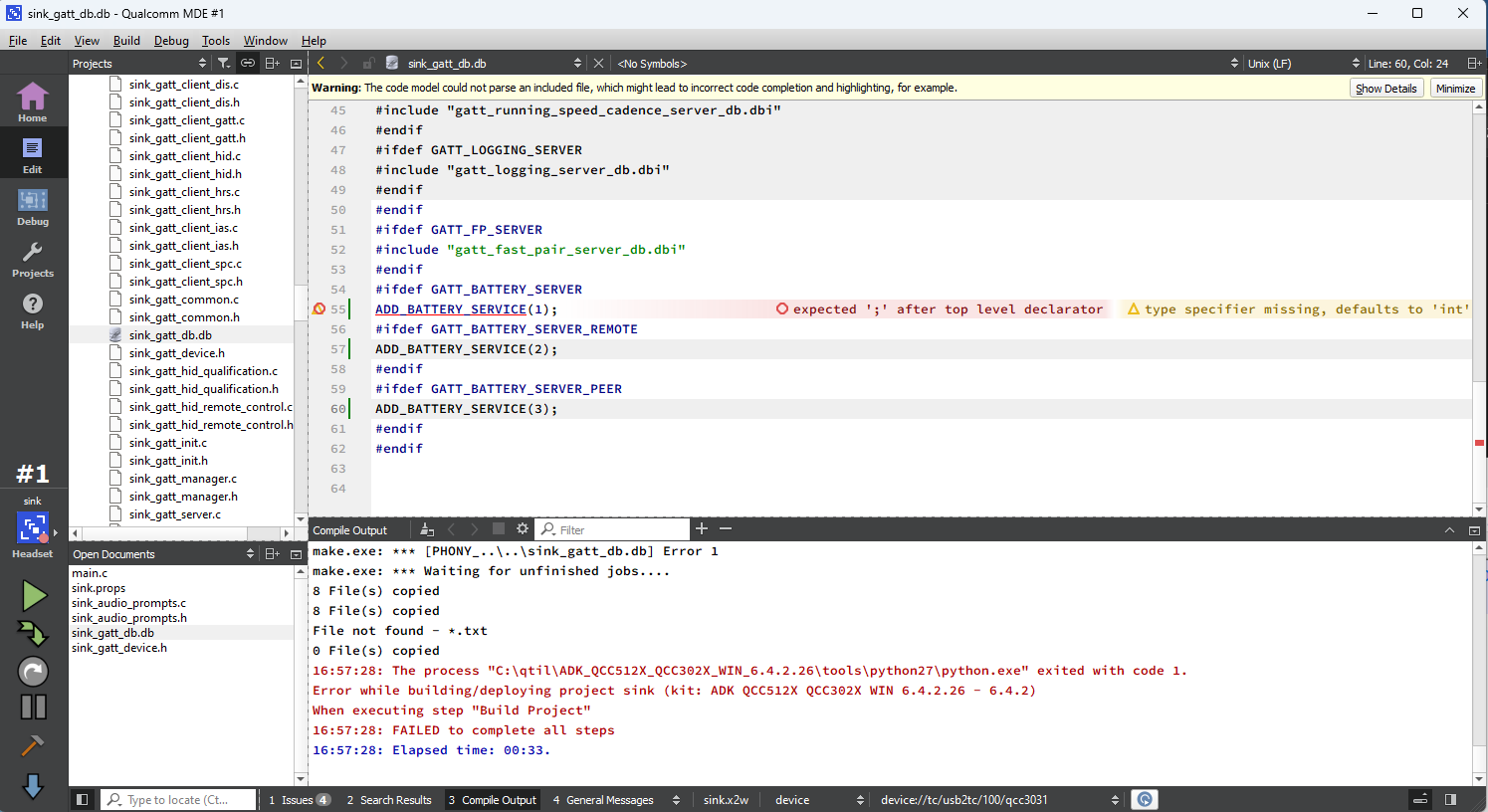Toggle progress details icon in status bar
Screen dimensions: 1488x812
coord(1421,799)
